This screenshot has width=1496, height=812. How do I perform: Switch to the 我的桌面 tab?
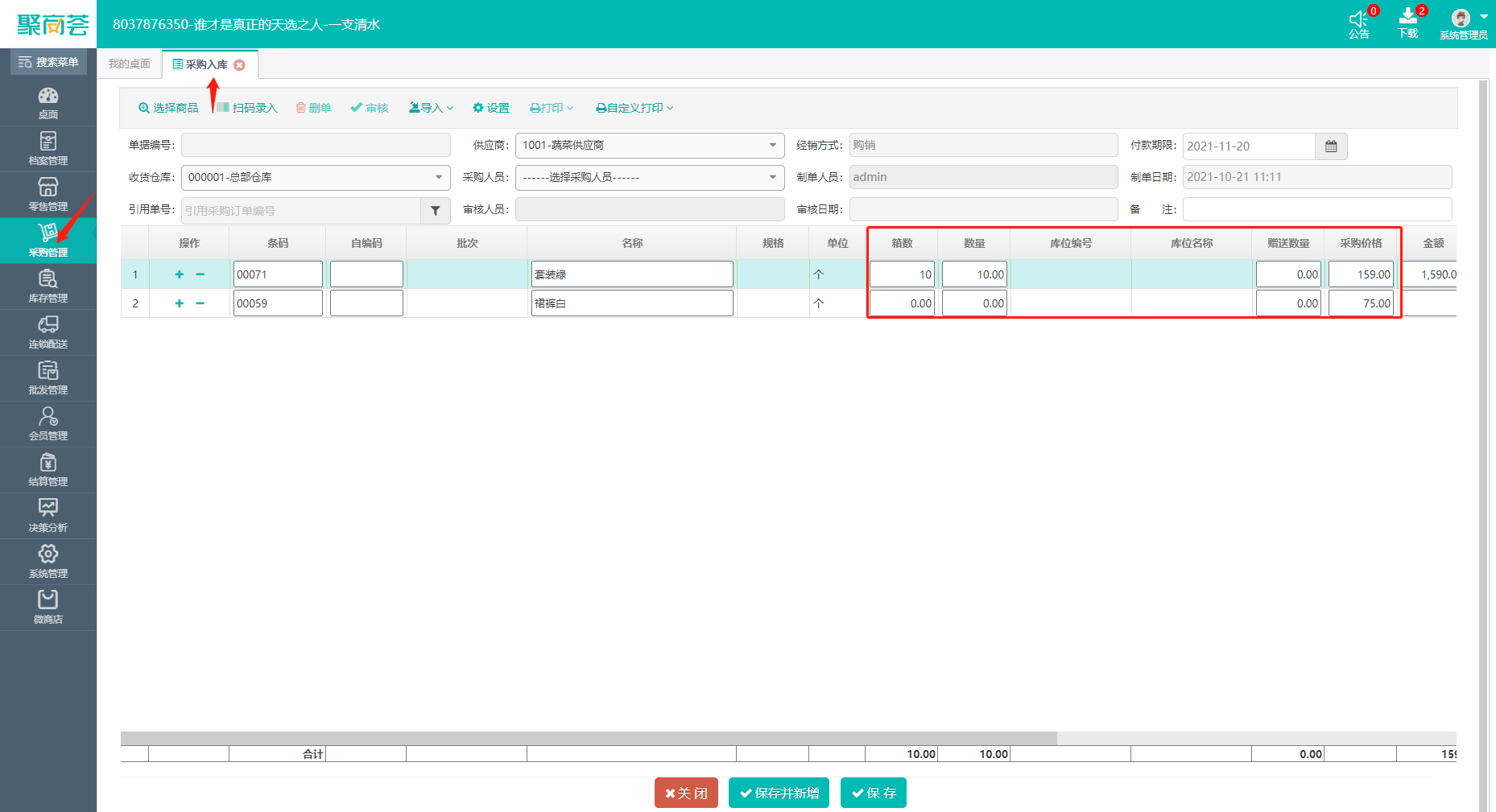[130, 64]
